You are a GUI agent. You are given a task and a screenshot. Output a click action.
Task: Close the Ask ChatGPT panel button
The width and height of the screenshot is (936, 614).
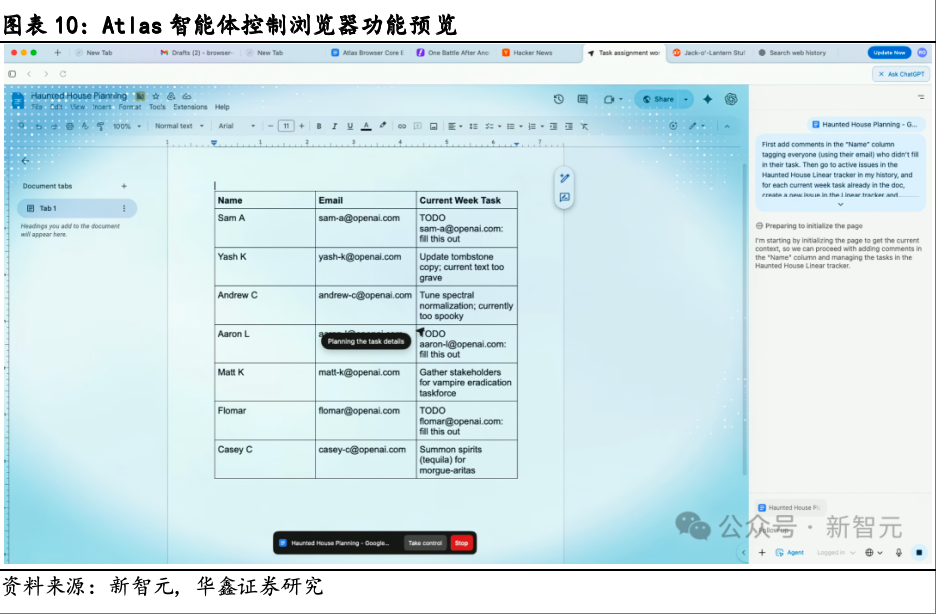click(x=901, y=74)
